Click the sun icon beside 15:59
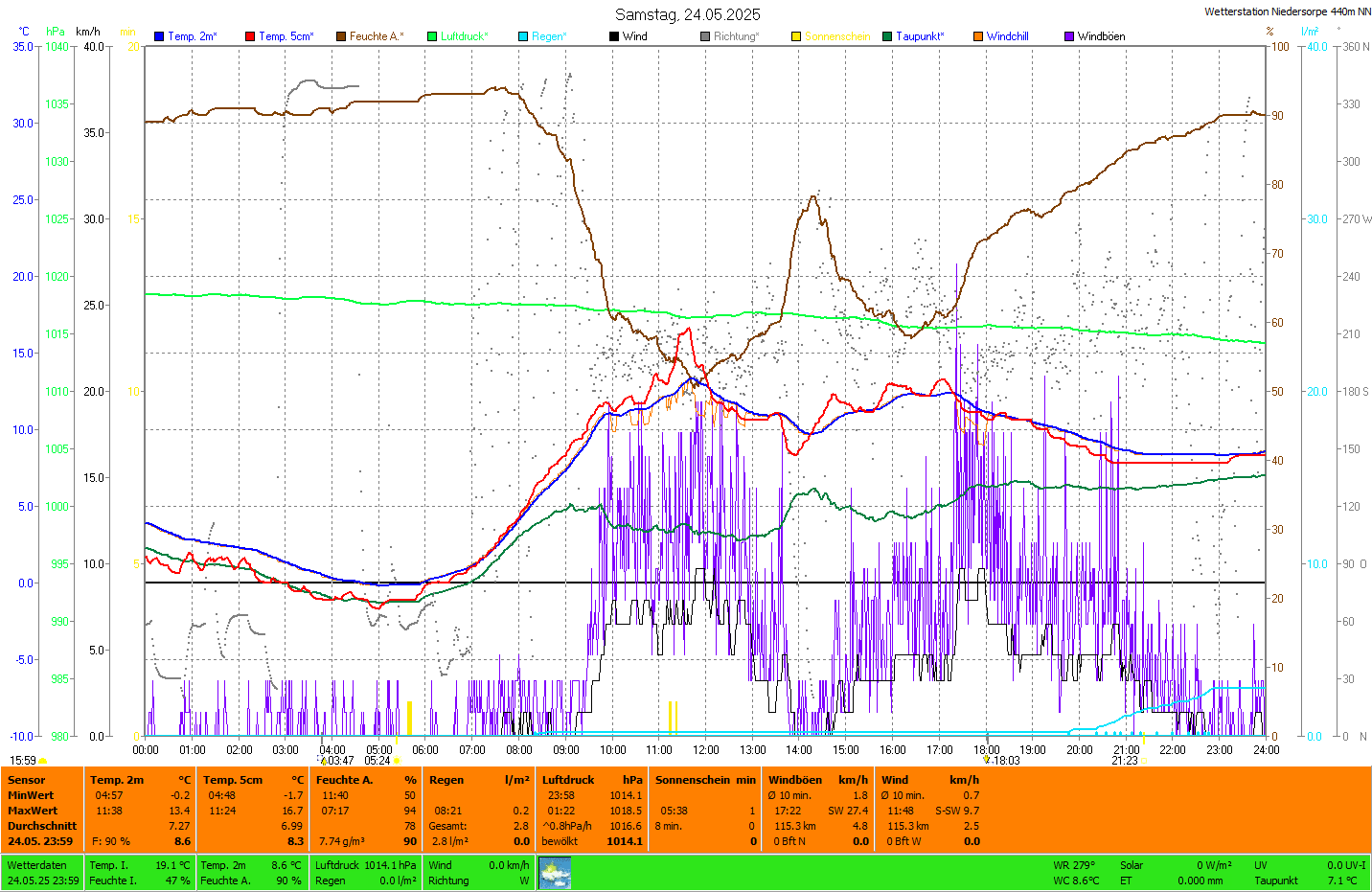1372x892 pixels. 43,761
